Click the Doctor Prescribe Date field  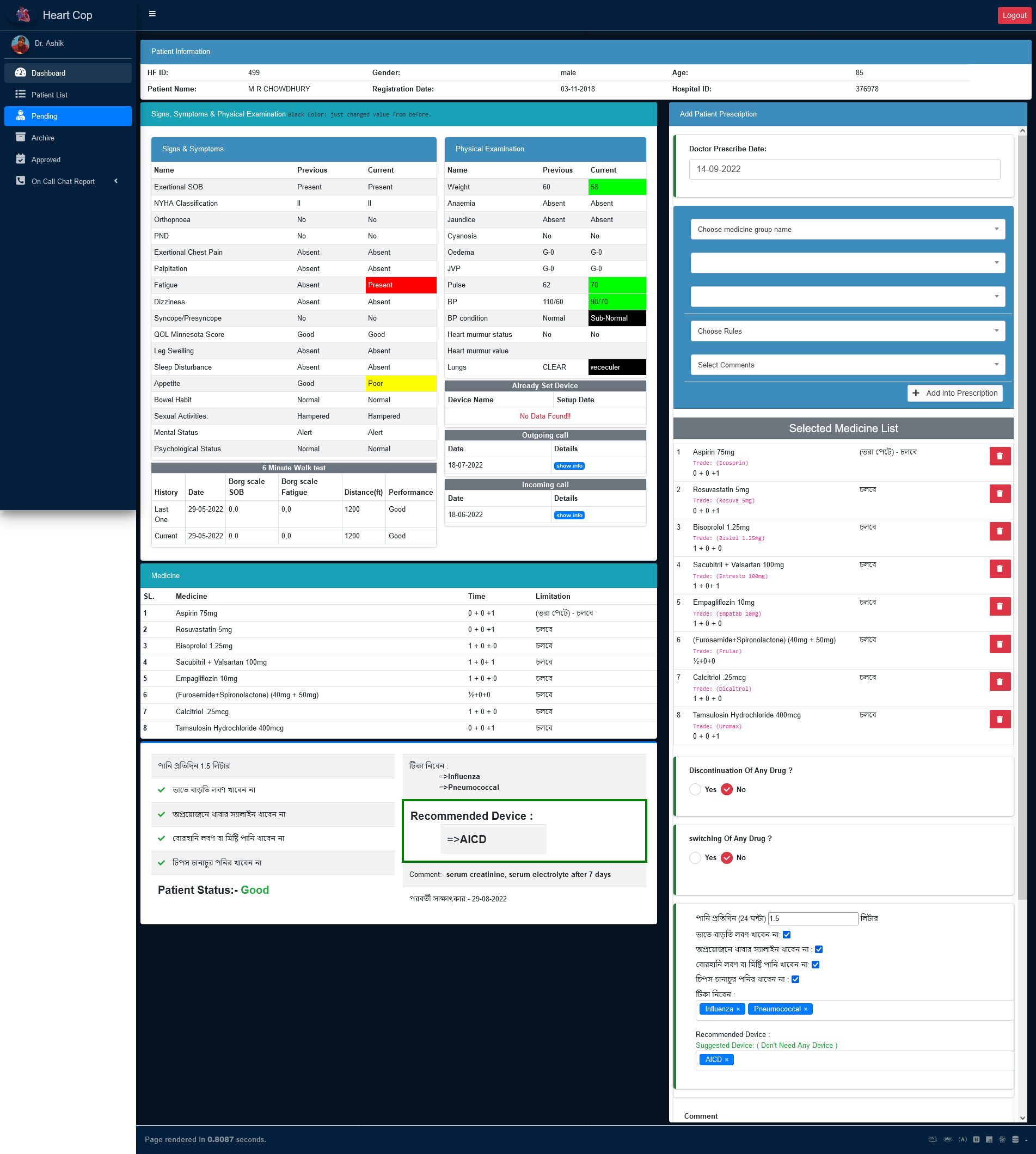[x=844, y=169]
